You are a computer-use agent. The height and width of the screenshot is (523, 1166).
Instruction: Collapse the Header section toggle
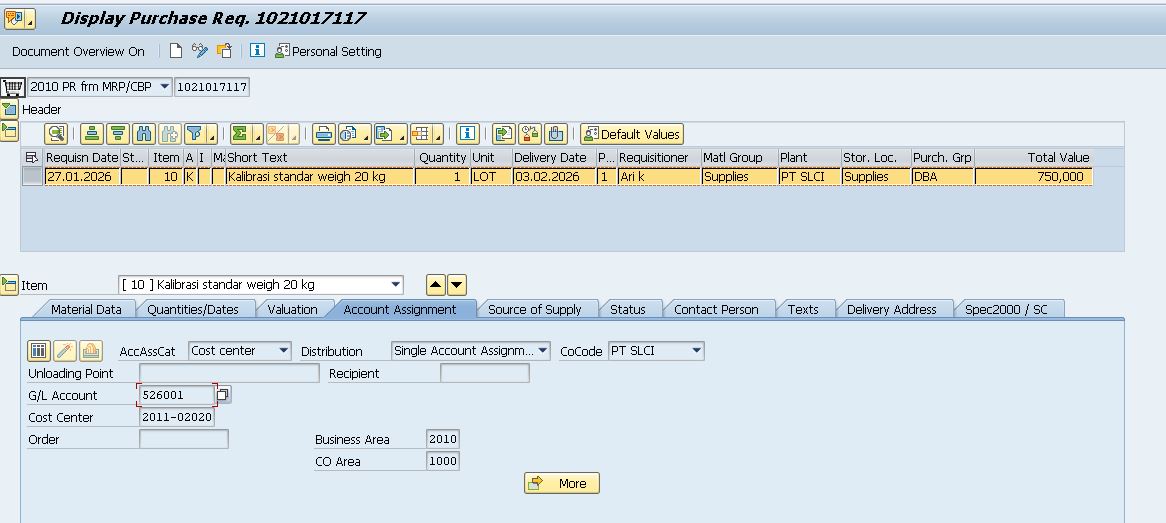click(9, 109)
